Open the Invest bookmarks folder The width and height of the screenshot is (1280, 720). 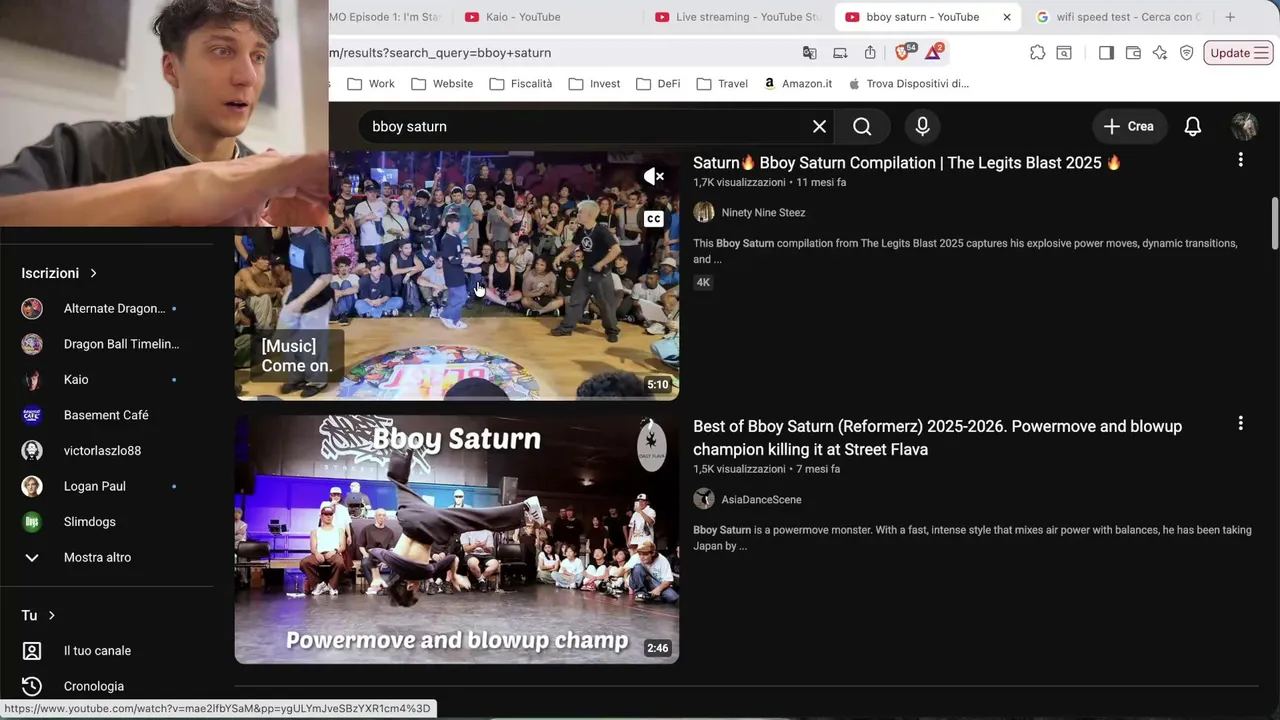tap(595, 84)
